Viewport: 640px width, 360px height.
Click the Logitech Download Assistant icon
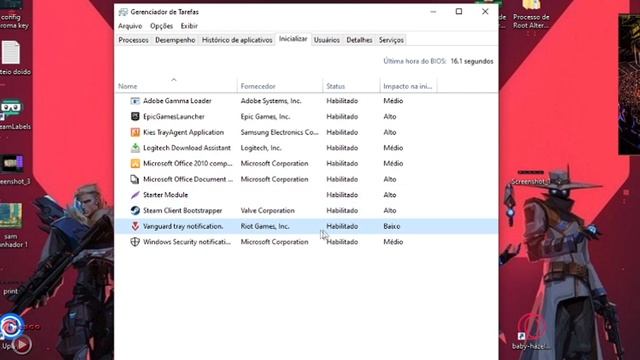[135, 148]
